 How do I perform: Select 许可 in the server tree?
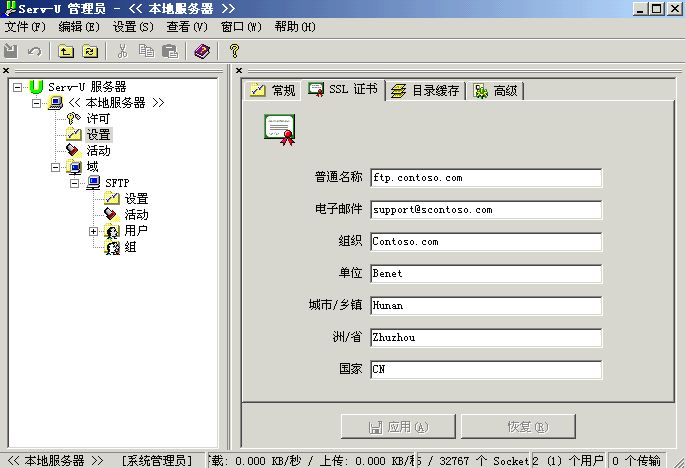point(98,119)
